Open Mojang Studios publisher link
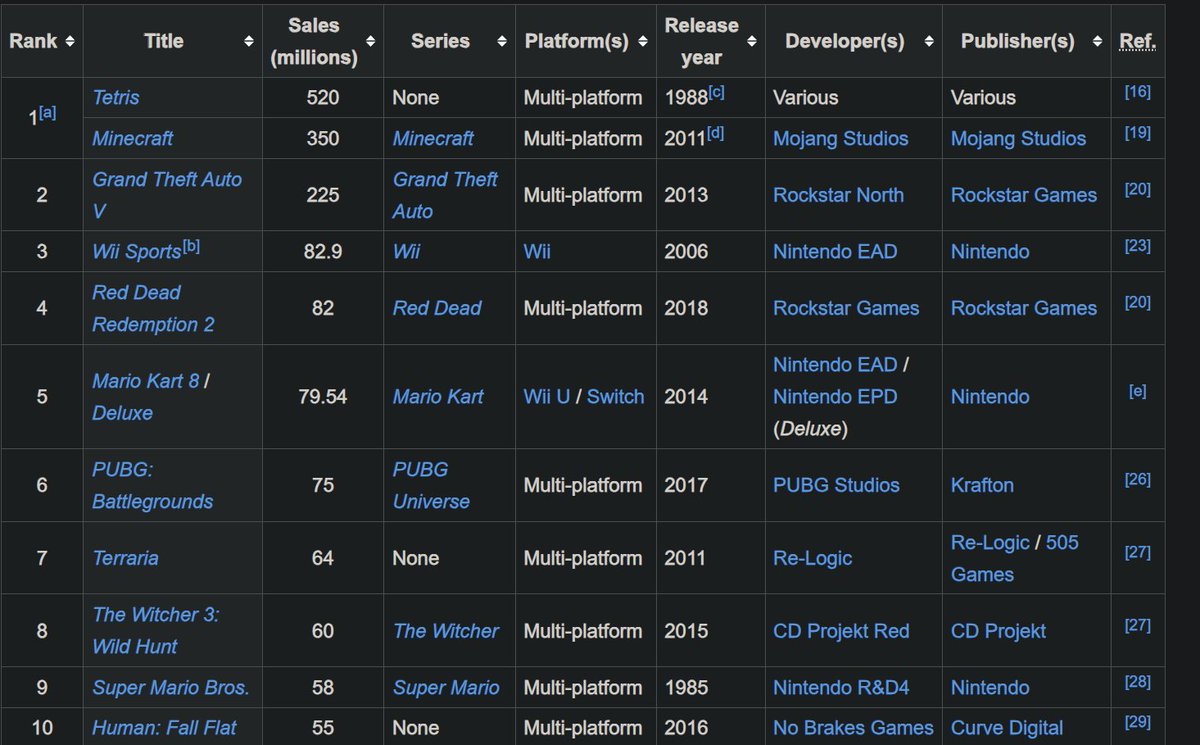The width and height of the screenshot is (1200, 745). pos(1018,138)
